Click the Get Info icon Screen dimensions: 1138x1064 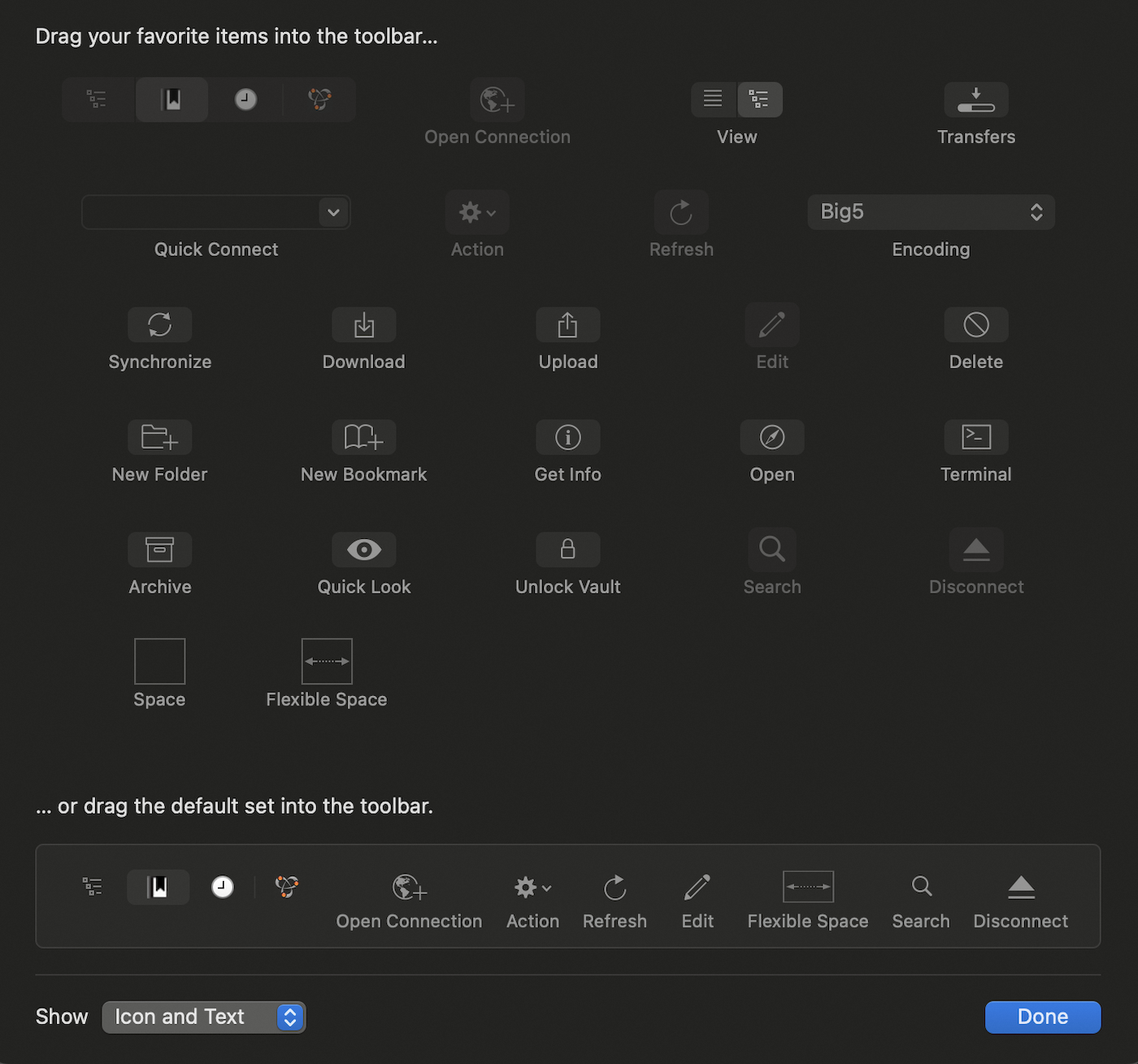click(x=567, y=437)
